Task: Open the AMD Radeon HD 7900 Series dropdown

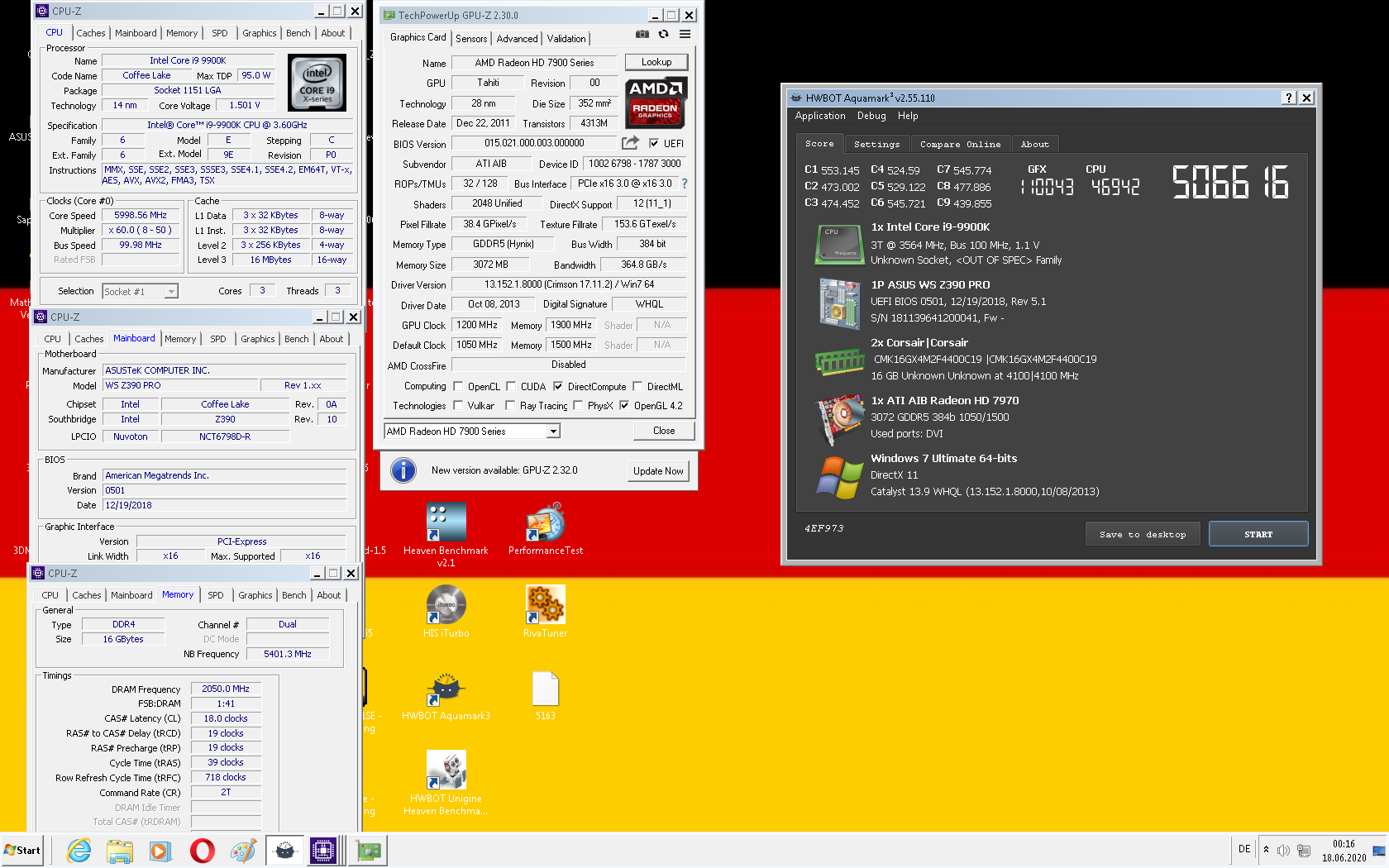Action: [472, 431]
